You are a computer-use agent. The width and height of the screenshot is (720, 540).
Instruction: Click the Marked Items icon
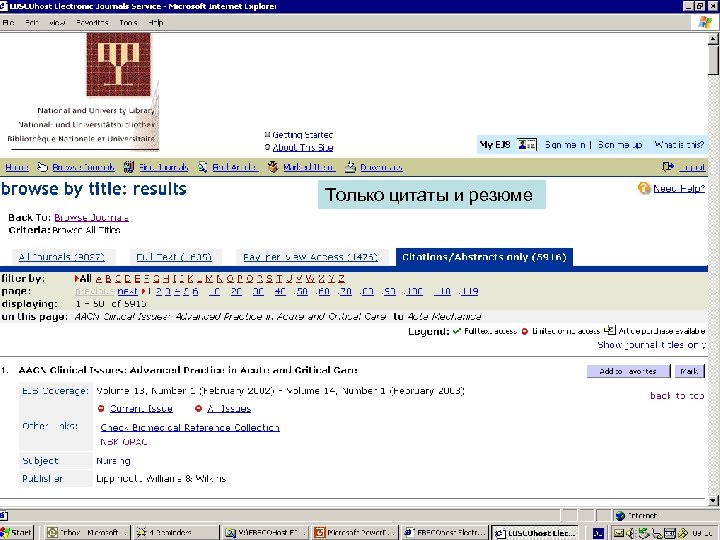pos(273,167)
